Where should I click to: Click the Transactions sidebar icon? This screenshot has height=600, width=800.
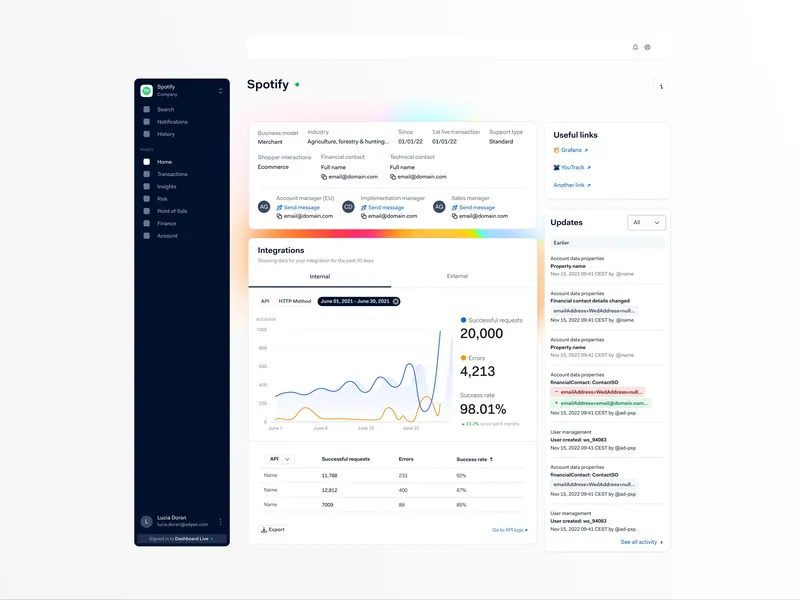(146, 174)
